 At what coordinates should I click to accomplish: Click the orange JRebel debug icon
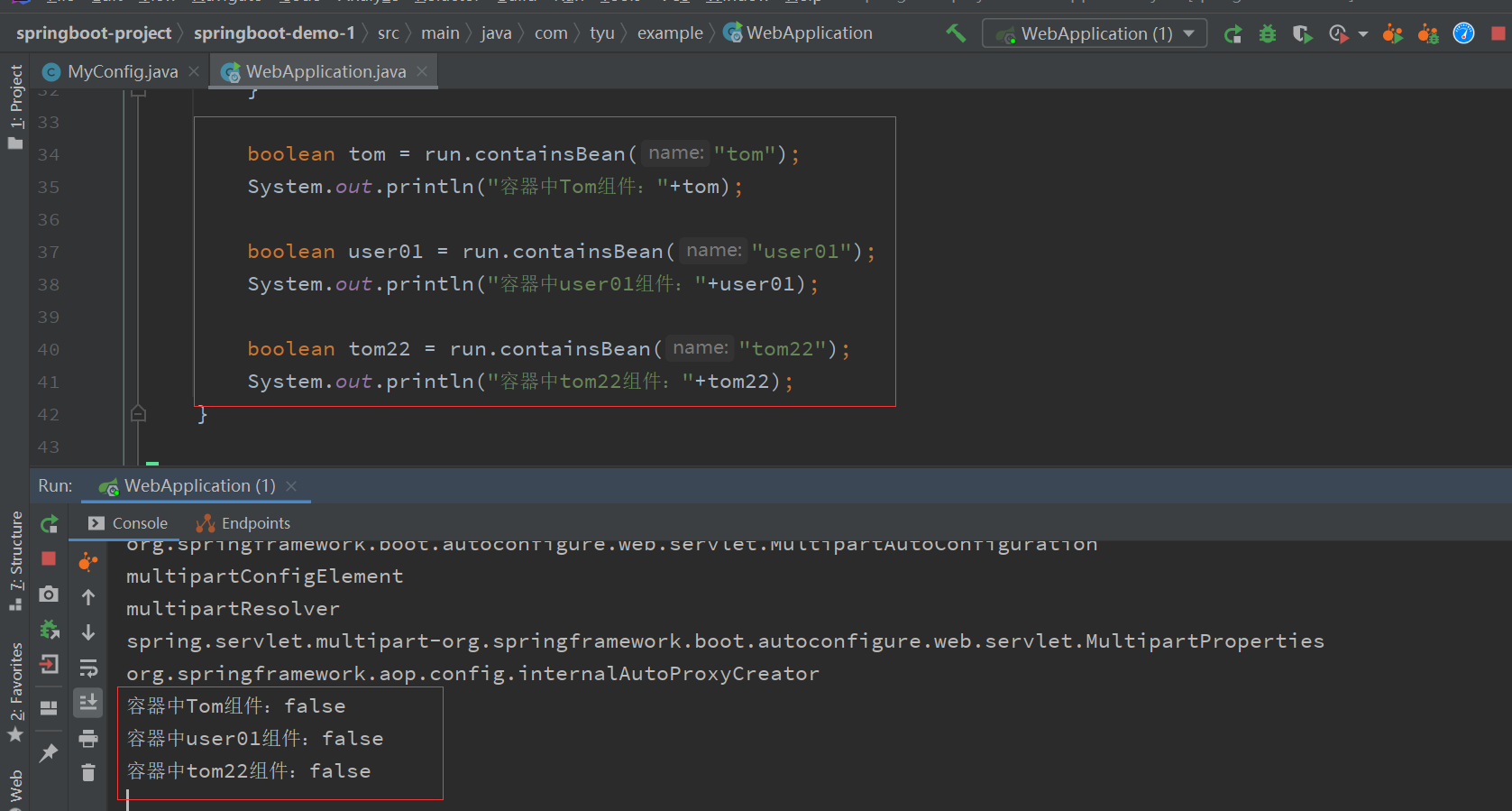pyautogui.click(x=1428, y=34)
